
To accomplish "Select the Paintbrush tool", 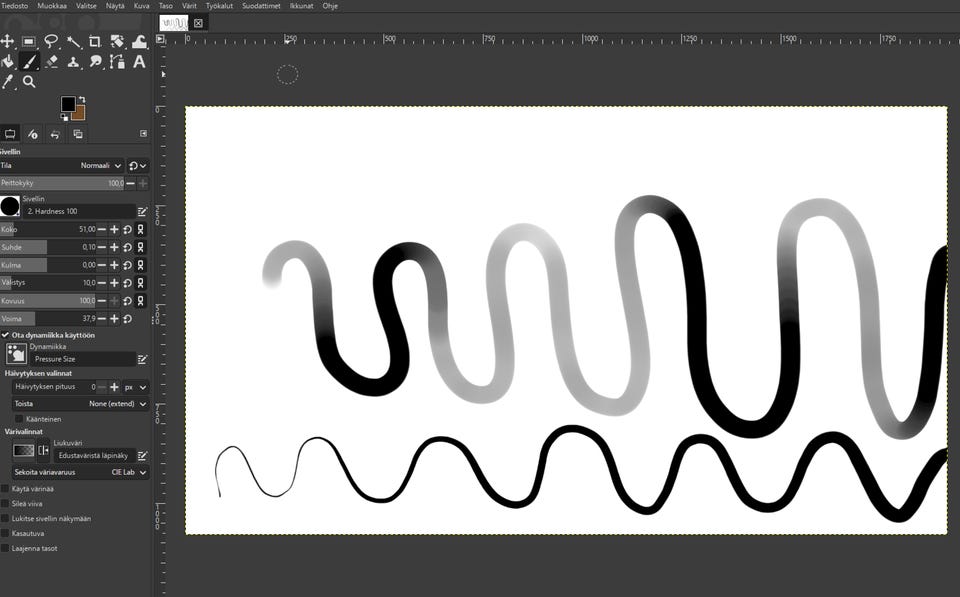I will coord(29,62).
